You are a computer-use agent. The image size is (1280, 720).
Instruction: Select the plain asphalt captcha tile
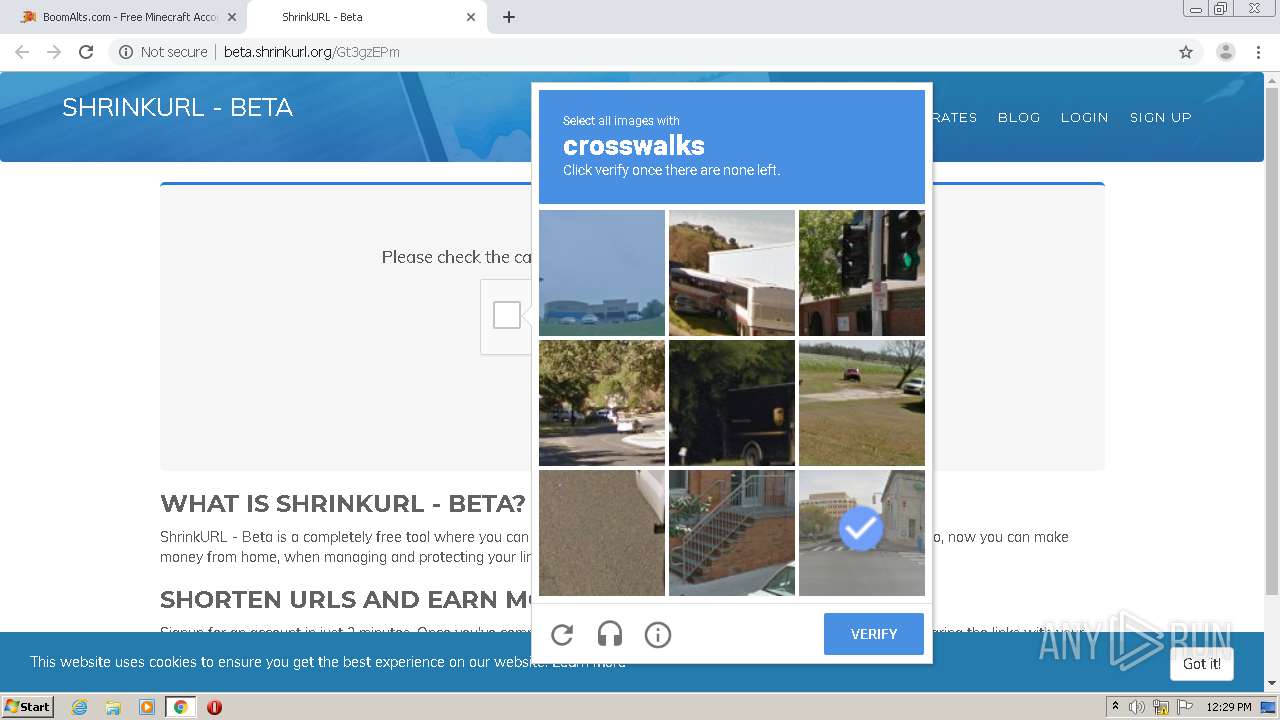(602, 533)
